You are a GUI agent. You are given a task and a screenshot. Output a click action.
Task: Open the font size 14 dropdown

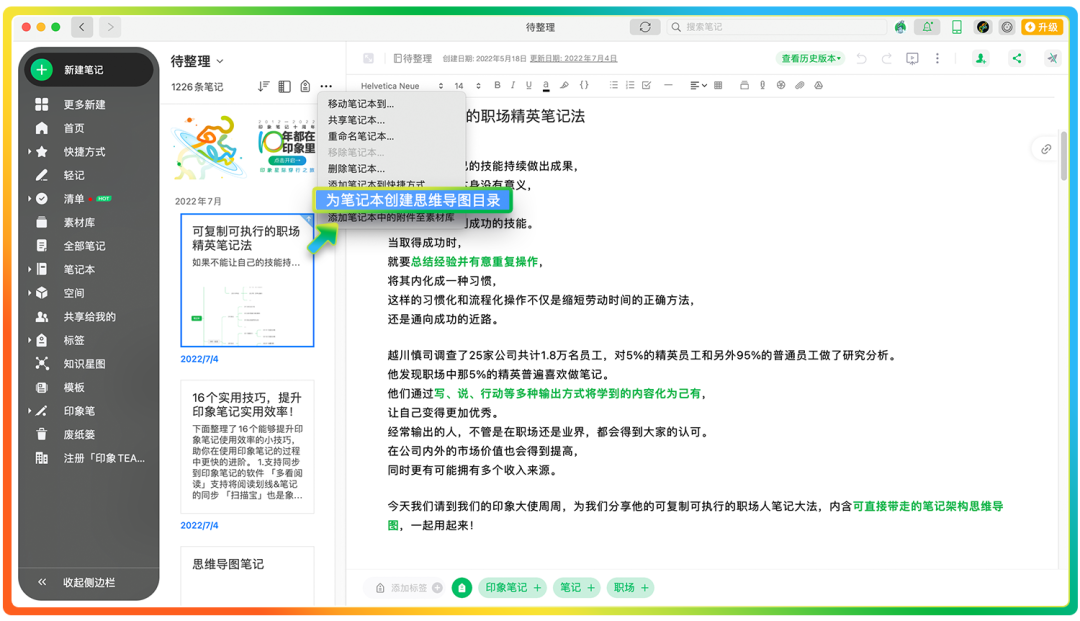(462, 85)
